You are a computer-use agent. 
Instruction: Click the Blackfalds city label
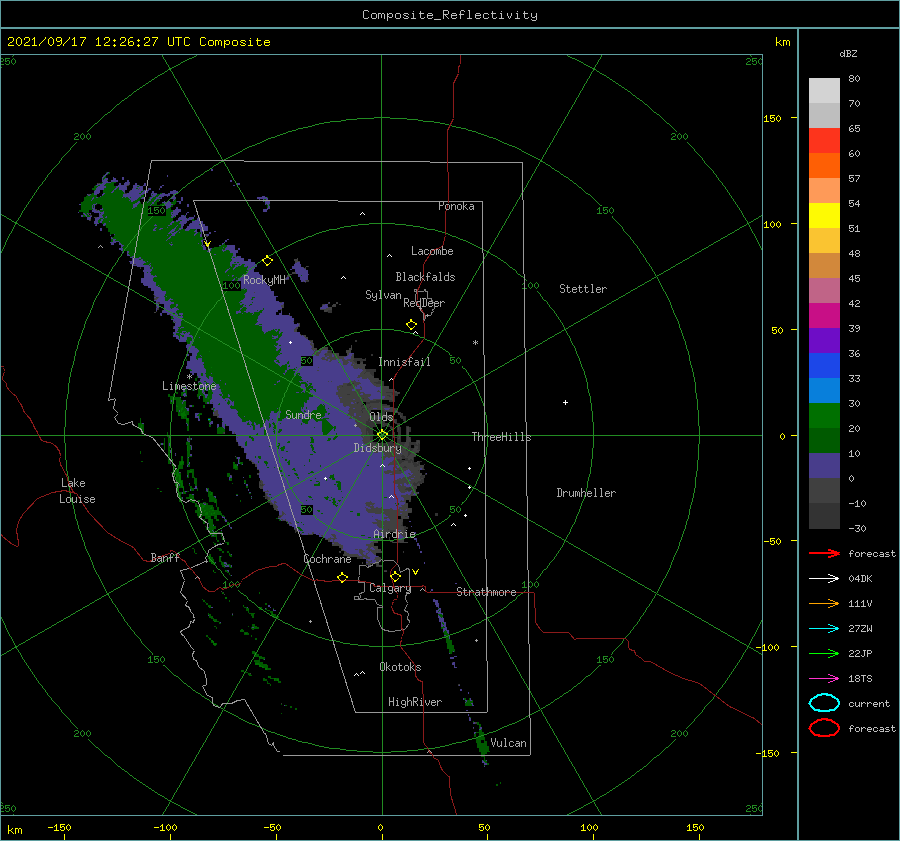tap(425, 277)
